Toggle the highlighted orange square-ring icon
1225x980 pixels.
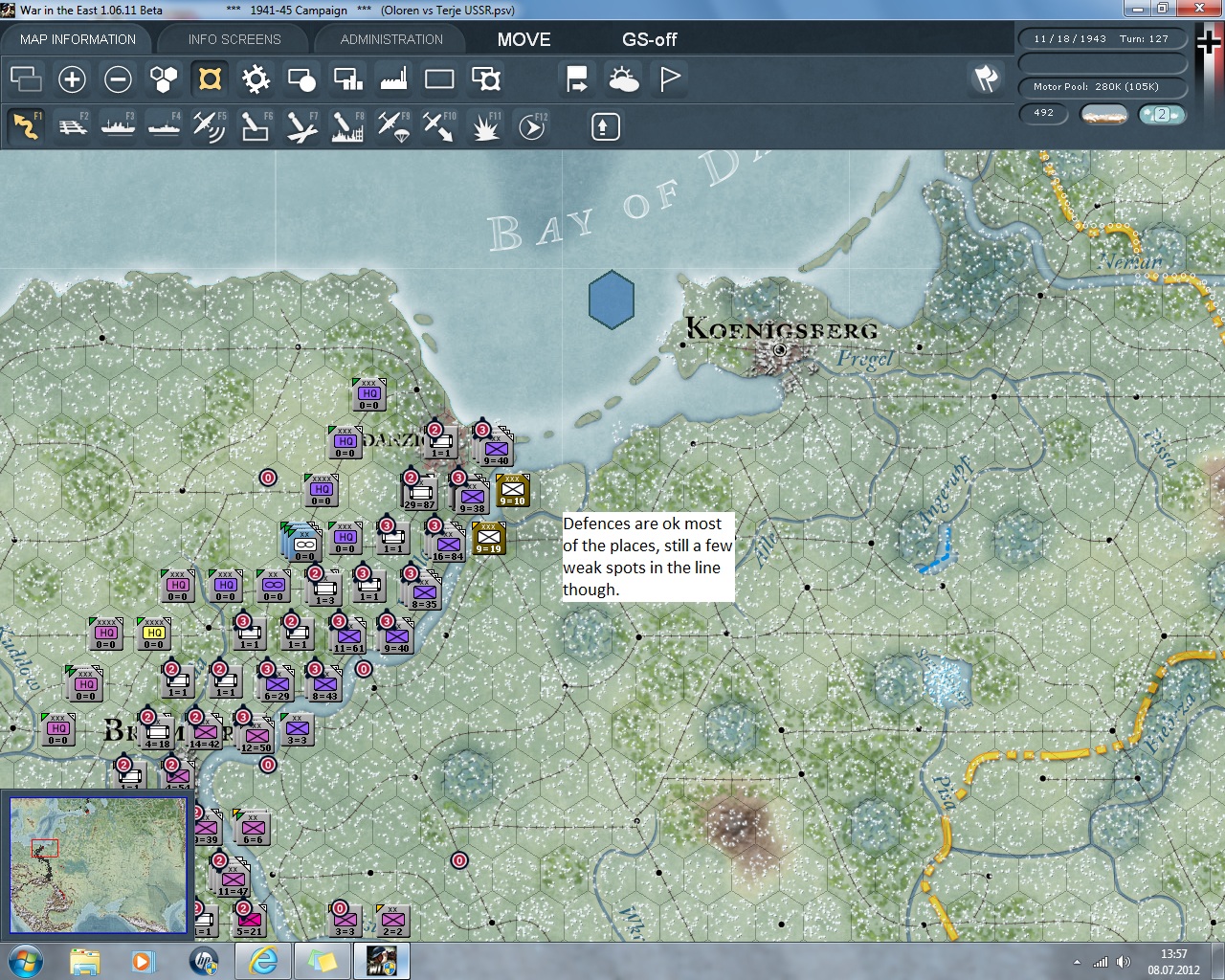(x=210, y=78)
